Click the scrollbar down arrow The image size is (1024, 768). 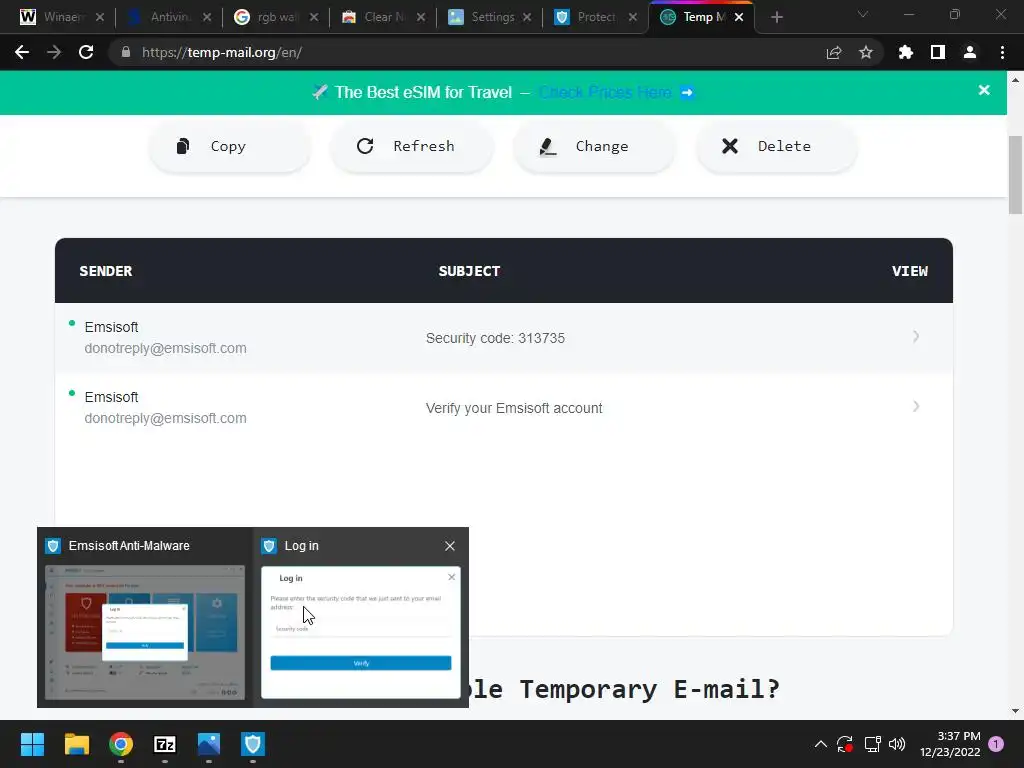pos(1015,711)
